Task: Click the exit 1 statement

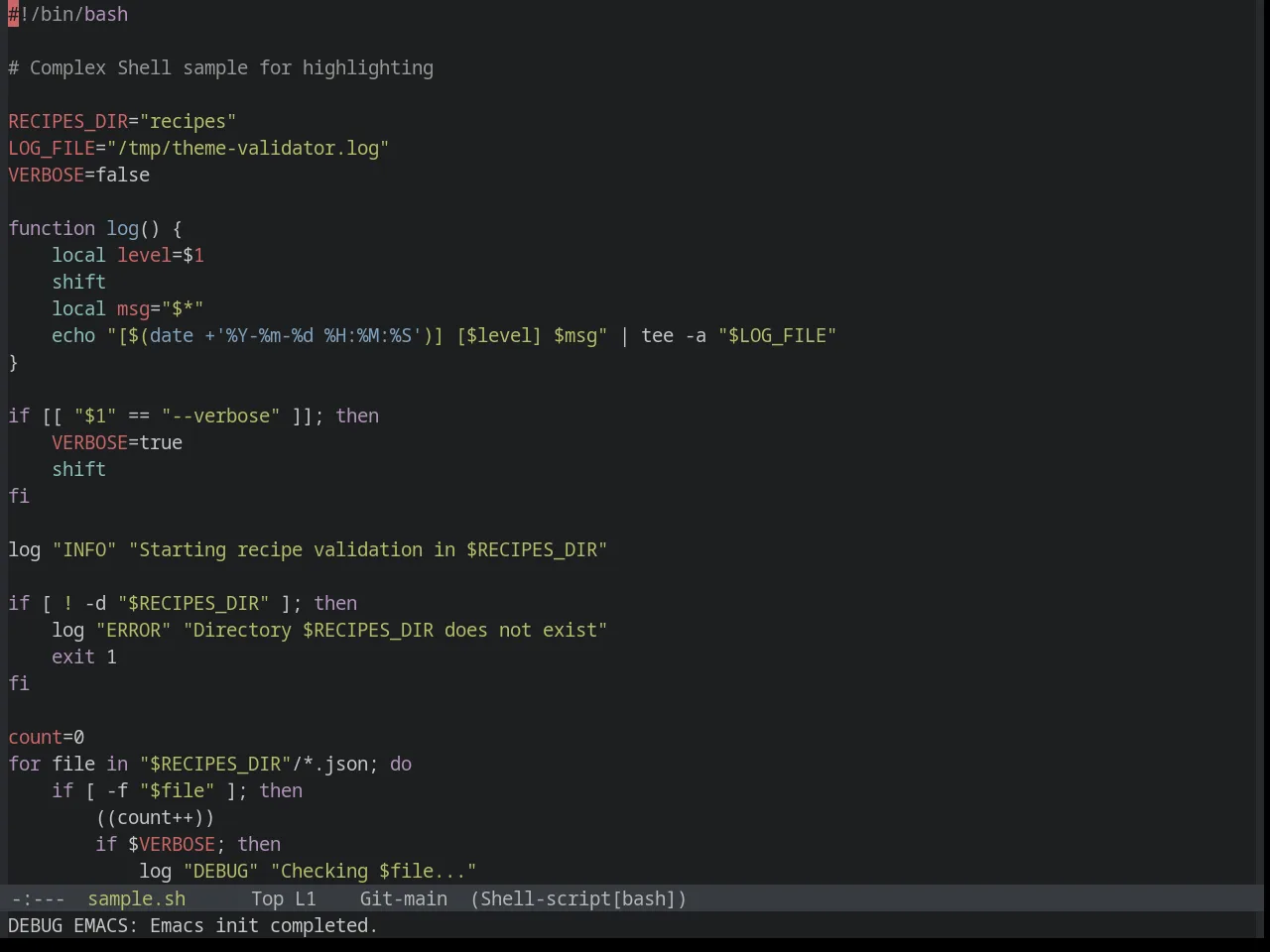Action: click(x=84, y=656)
